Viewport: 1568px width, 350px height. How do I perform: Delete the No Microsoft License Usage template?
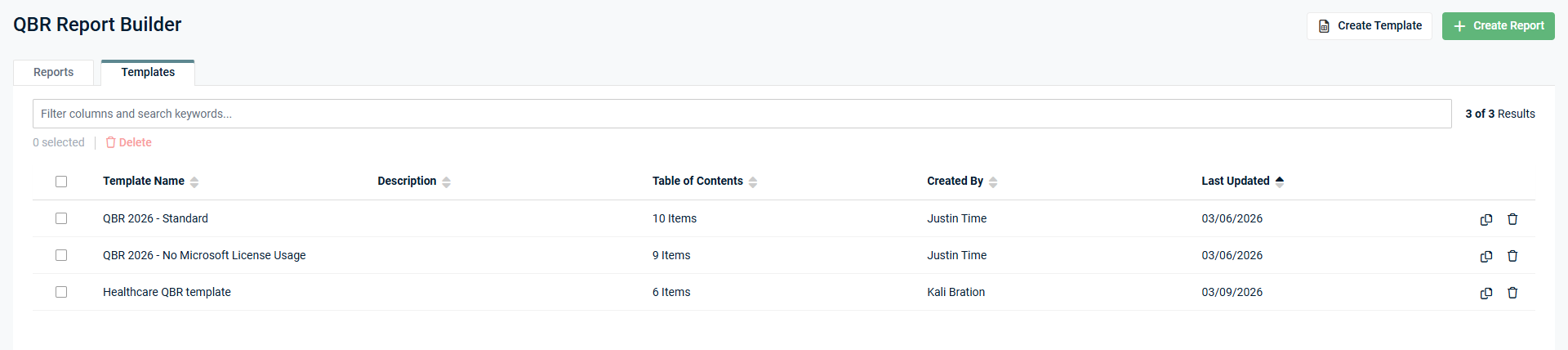point(1512,256)
